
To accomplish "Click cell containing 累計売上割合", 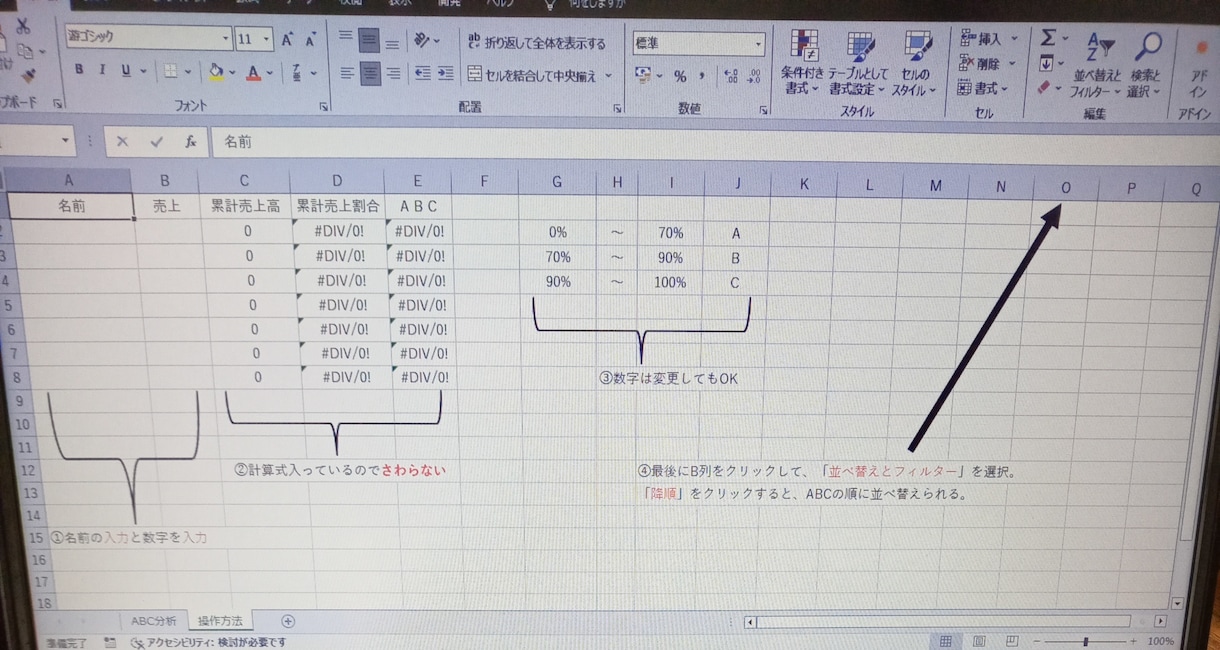I will pos(337,206).
